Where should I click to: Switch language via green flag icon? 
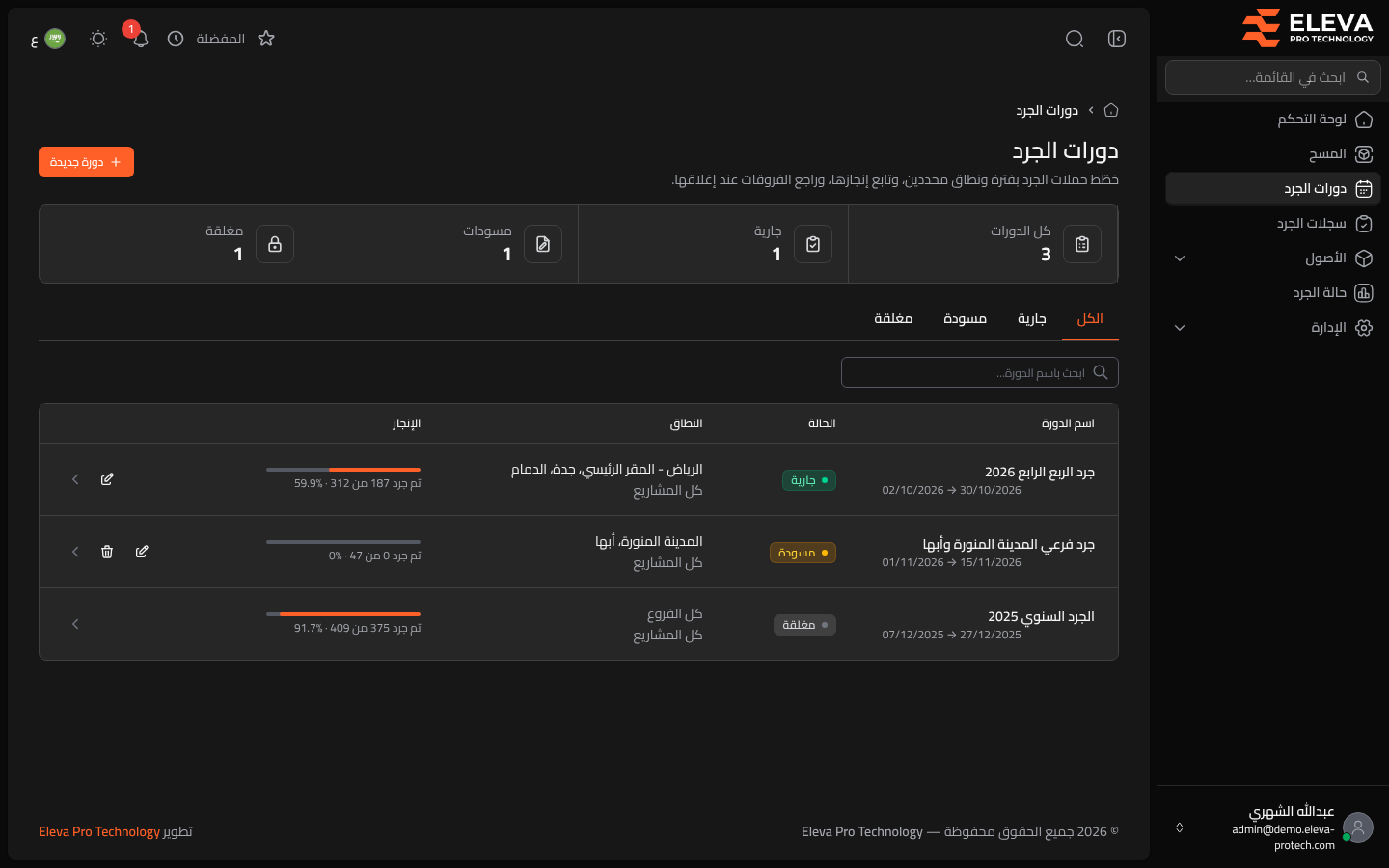[55, 39]
